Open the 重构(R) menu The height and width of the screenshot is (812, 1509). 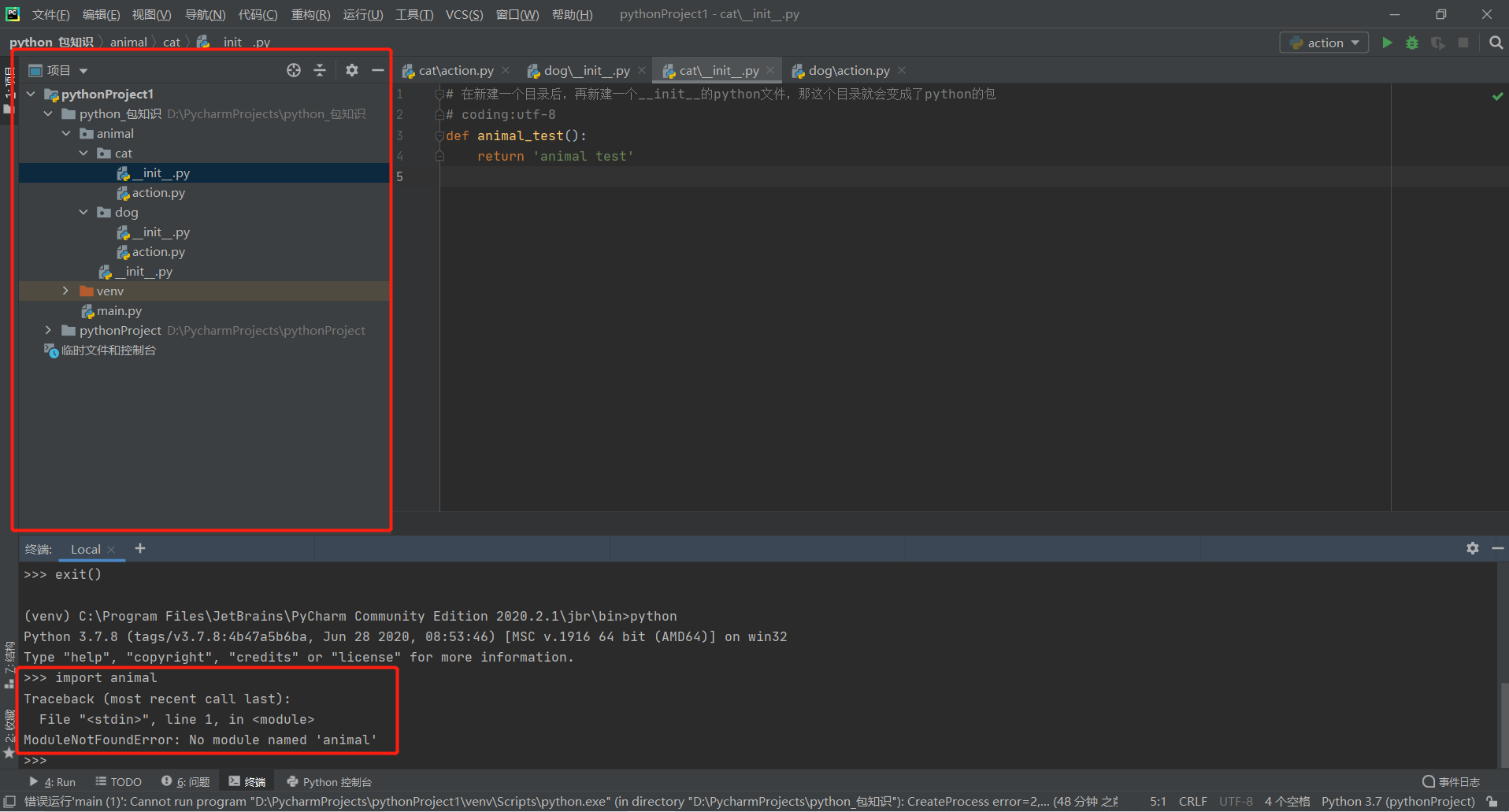pos(310,15)
